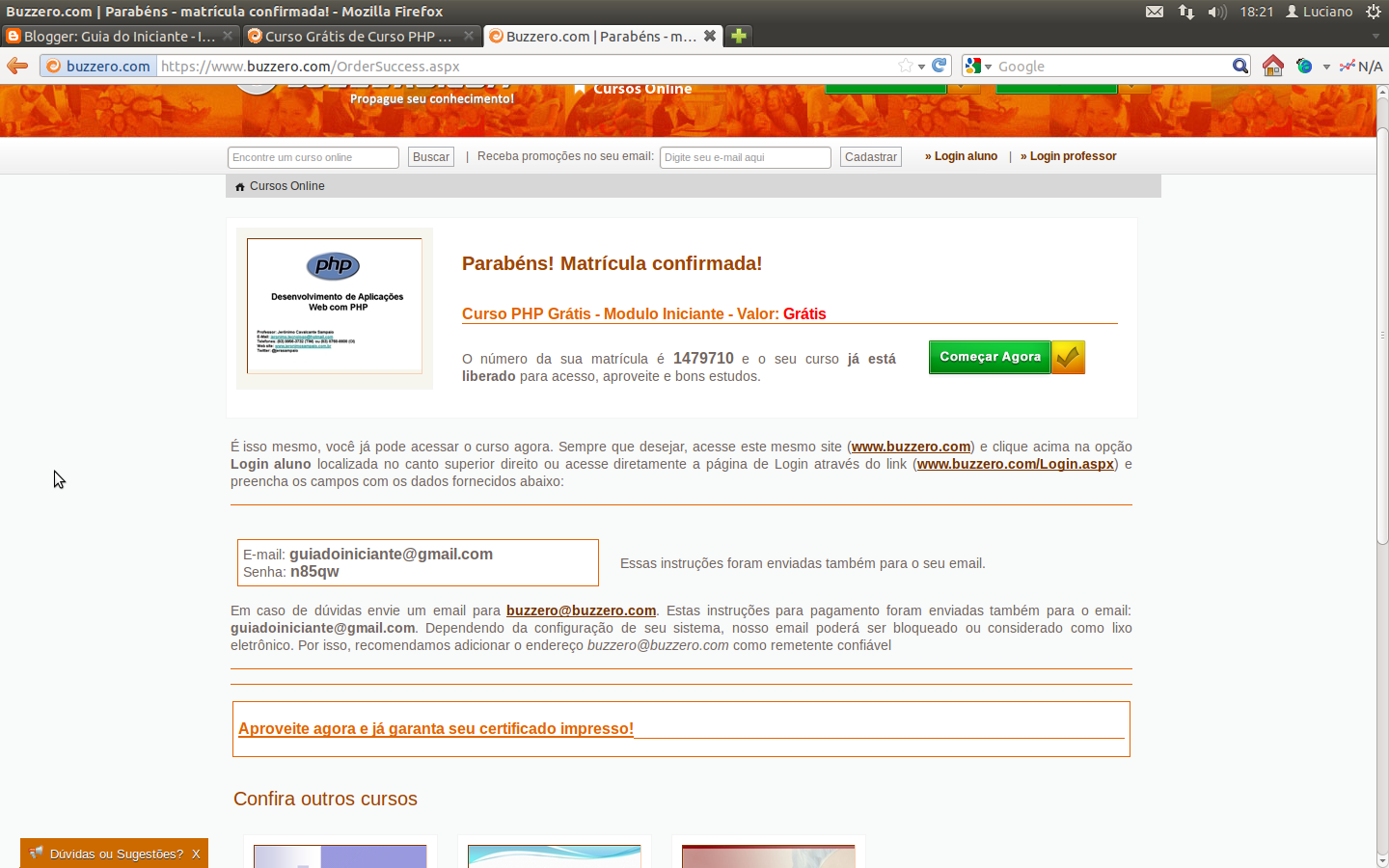Open the URL history dropdown arrow

[922, 67]
